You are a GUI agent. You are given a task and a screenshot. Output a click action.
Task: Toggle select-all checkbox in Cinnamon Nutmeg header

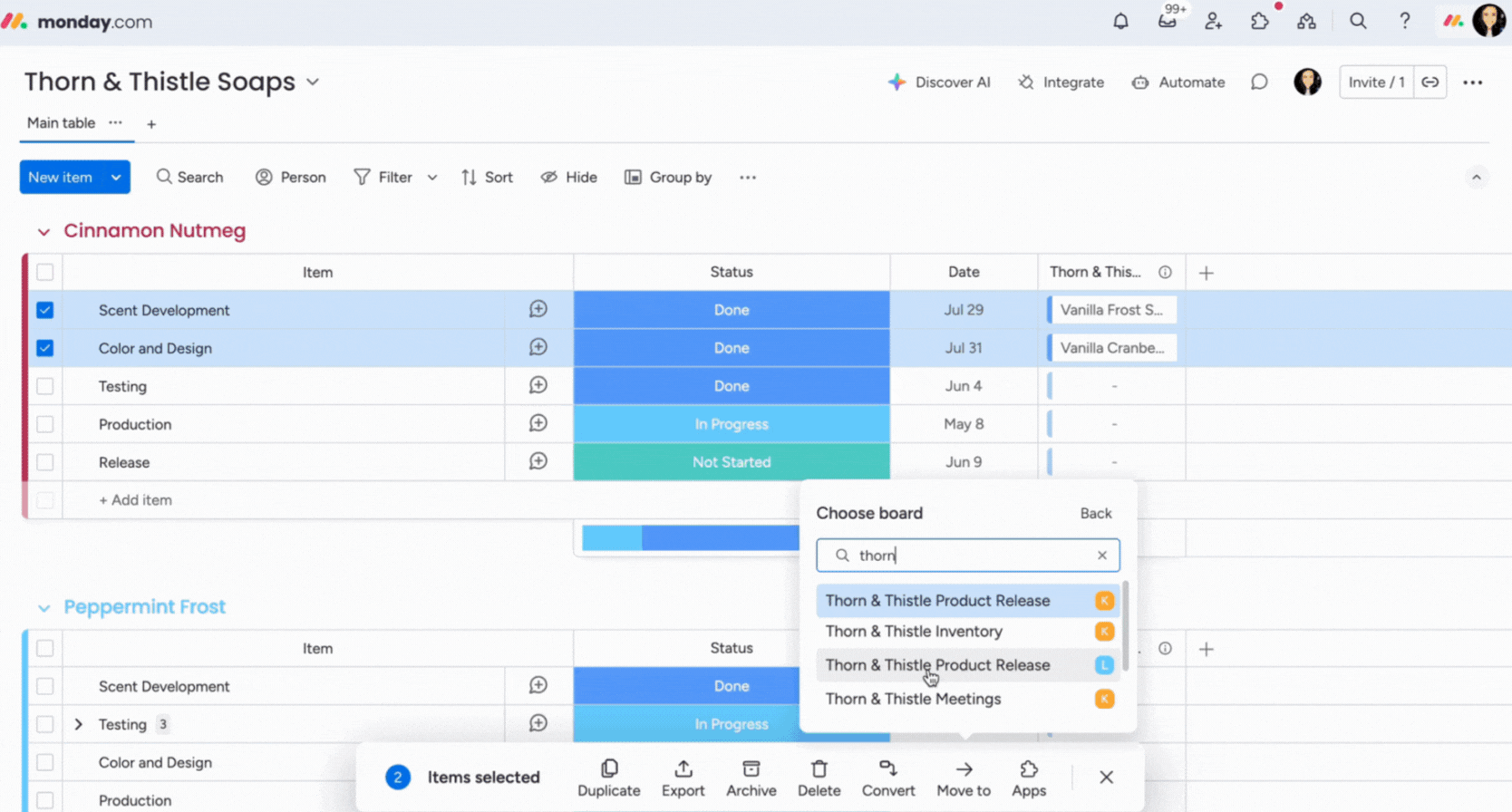[44, 272]
